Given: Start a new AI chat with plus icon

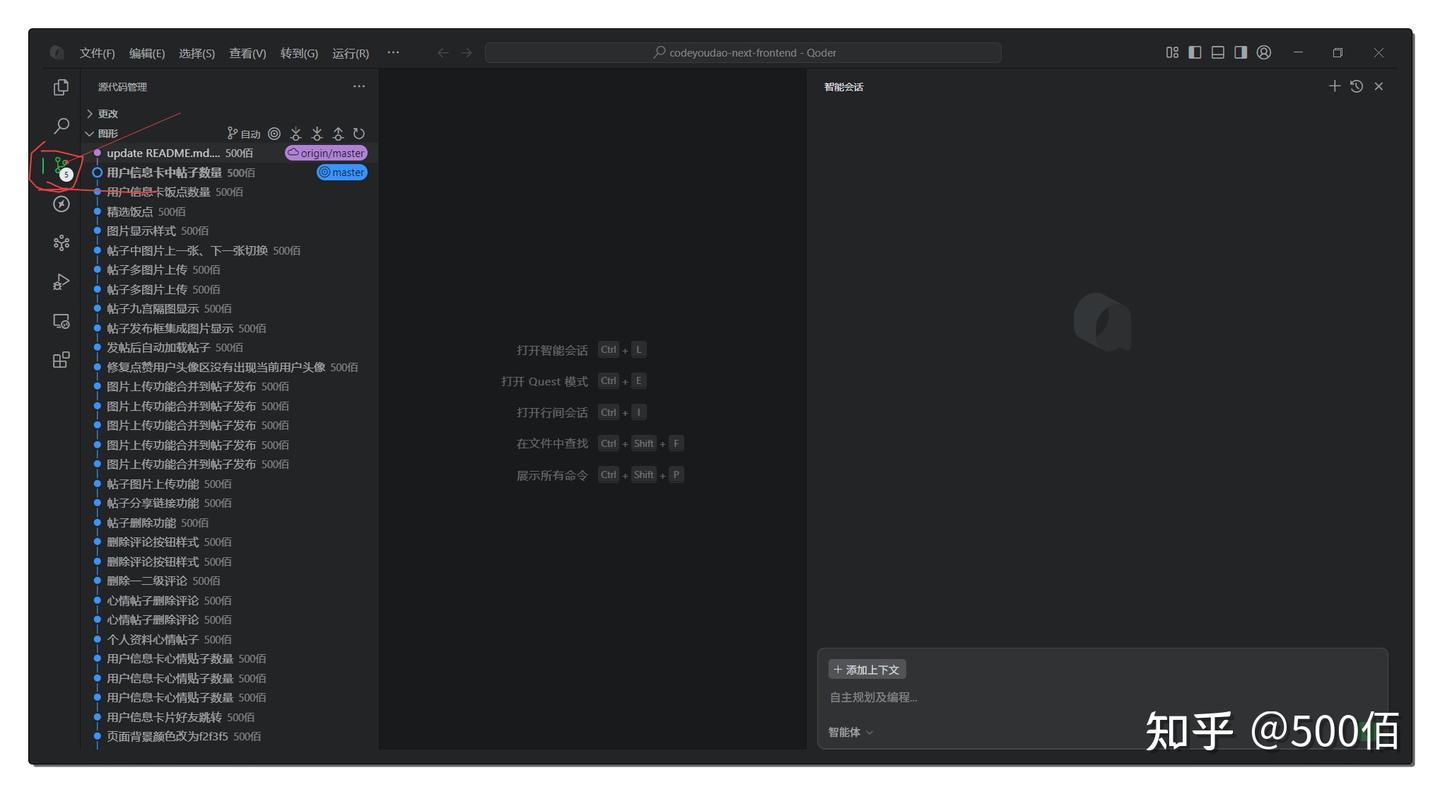Looking at the screenshot, I should click(x=1334, y=87).
